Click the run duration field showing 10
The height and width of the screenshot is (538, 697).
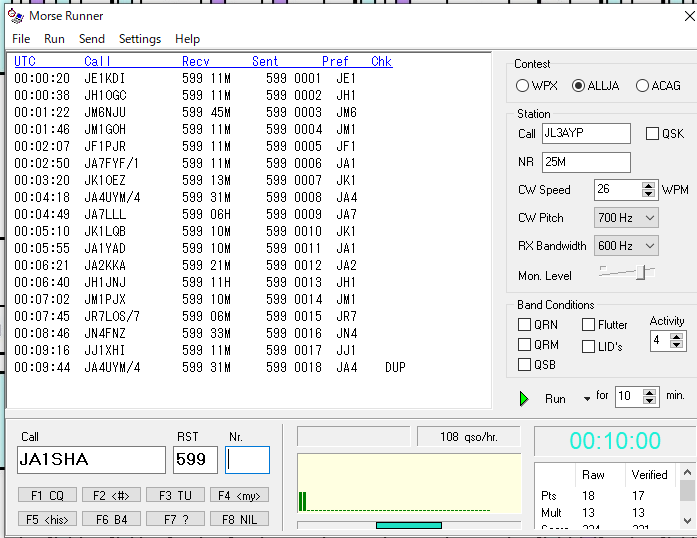tap(629, 396)
